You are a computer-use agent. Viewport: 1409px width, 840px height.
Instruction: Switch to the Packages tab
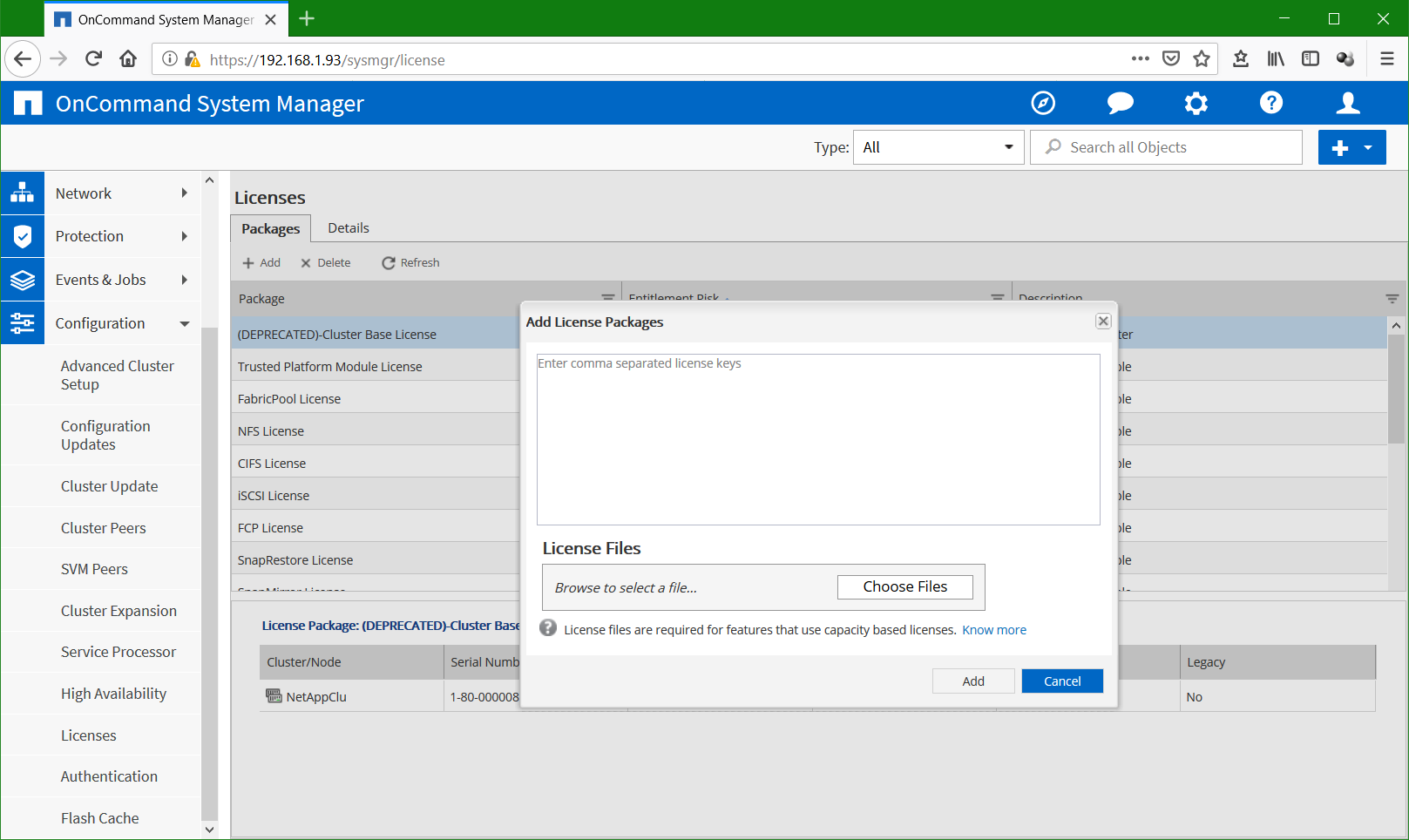click(x=271, y=228)
